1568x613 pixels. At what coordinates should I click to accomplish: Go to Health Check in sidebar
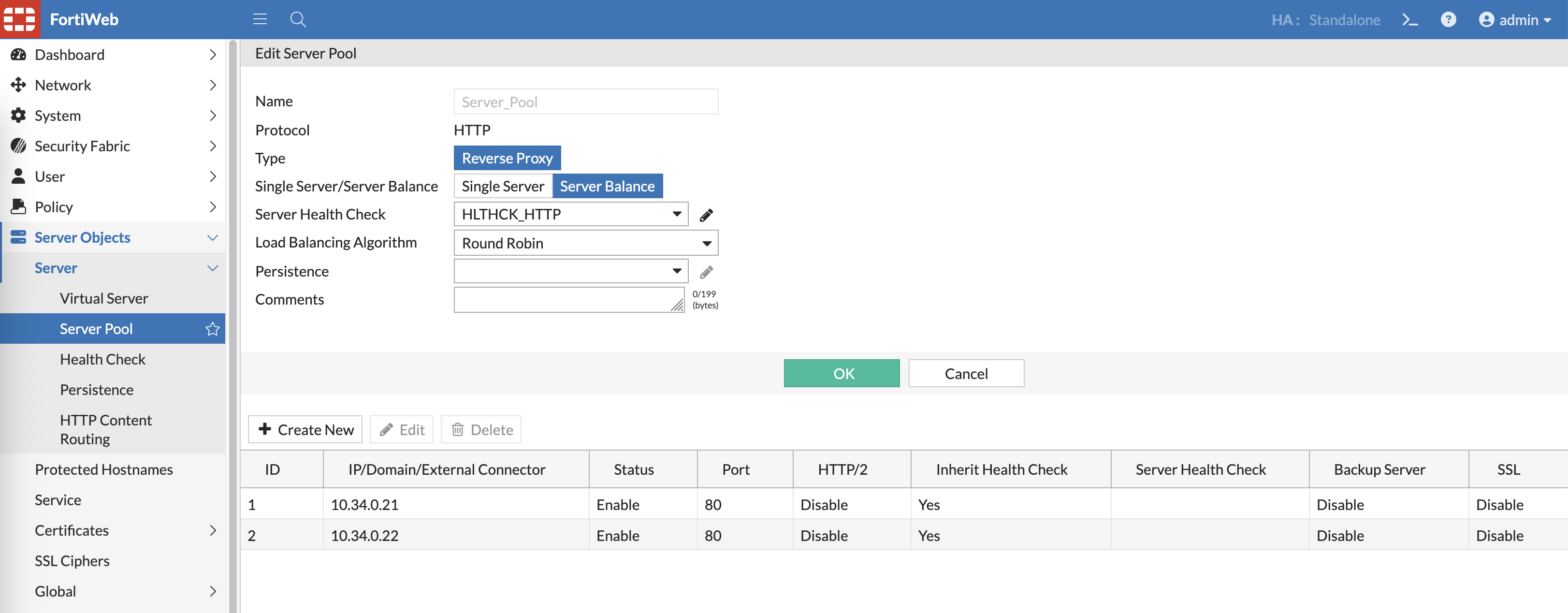[102, 359]
